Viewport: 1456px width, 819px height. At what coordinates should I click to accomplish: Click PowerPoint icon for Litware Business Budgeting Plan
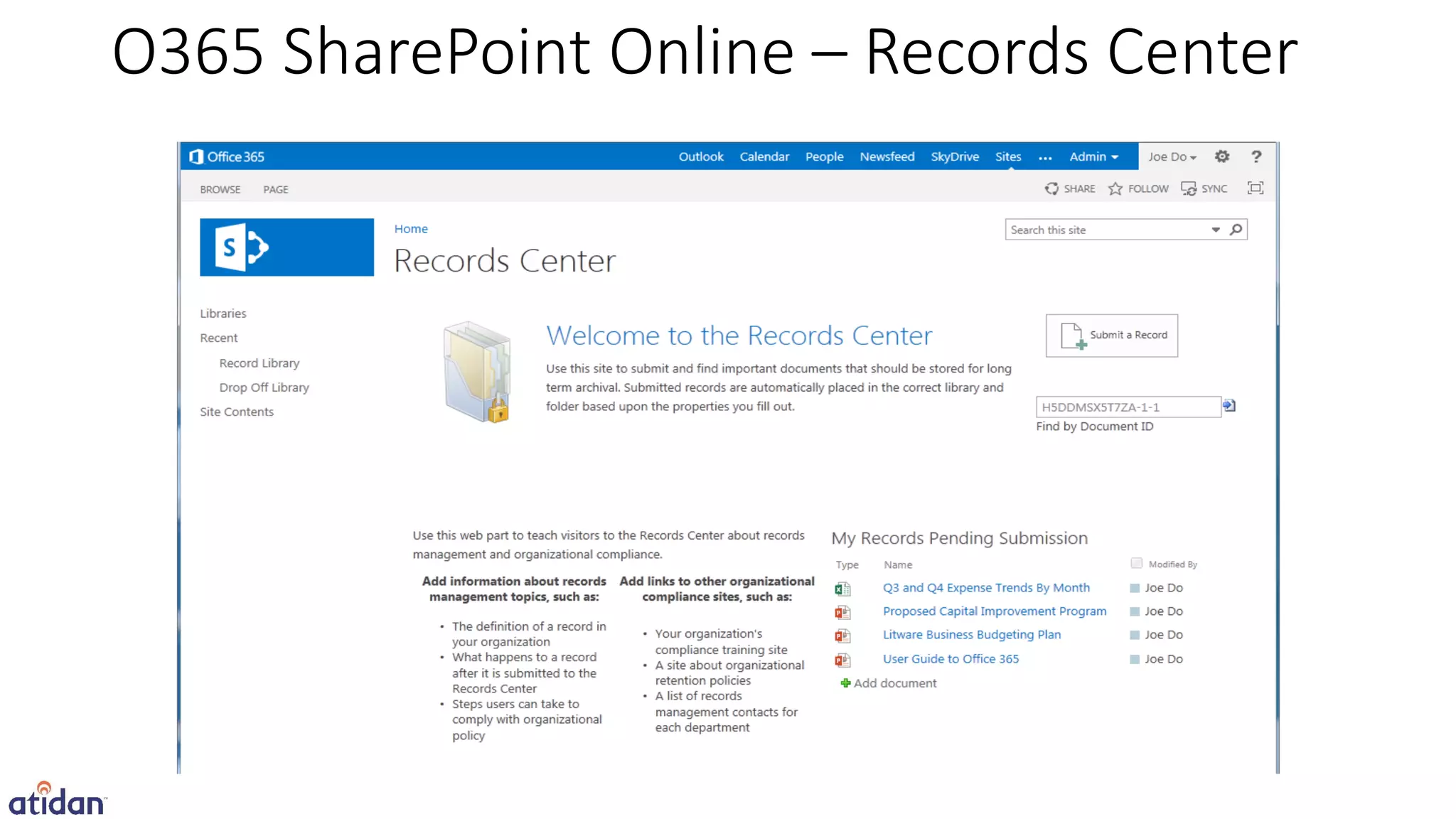coord(842,636)
